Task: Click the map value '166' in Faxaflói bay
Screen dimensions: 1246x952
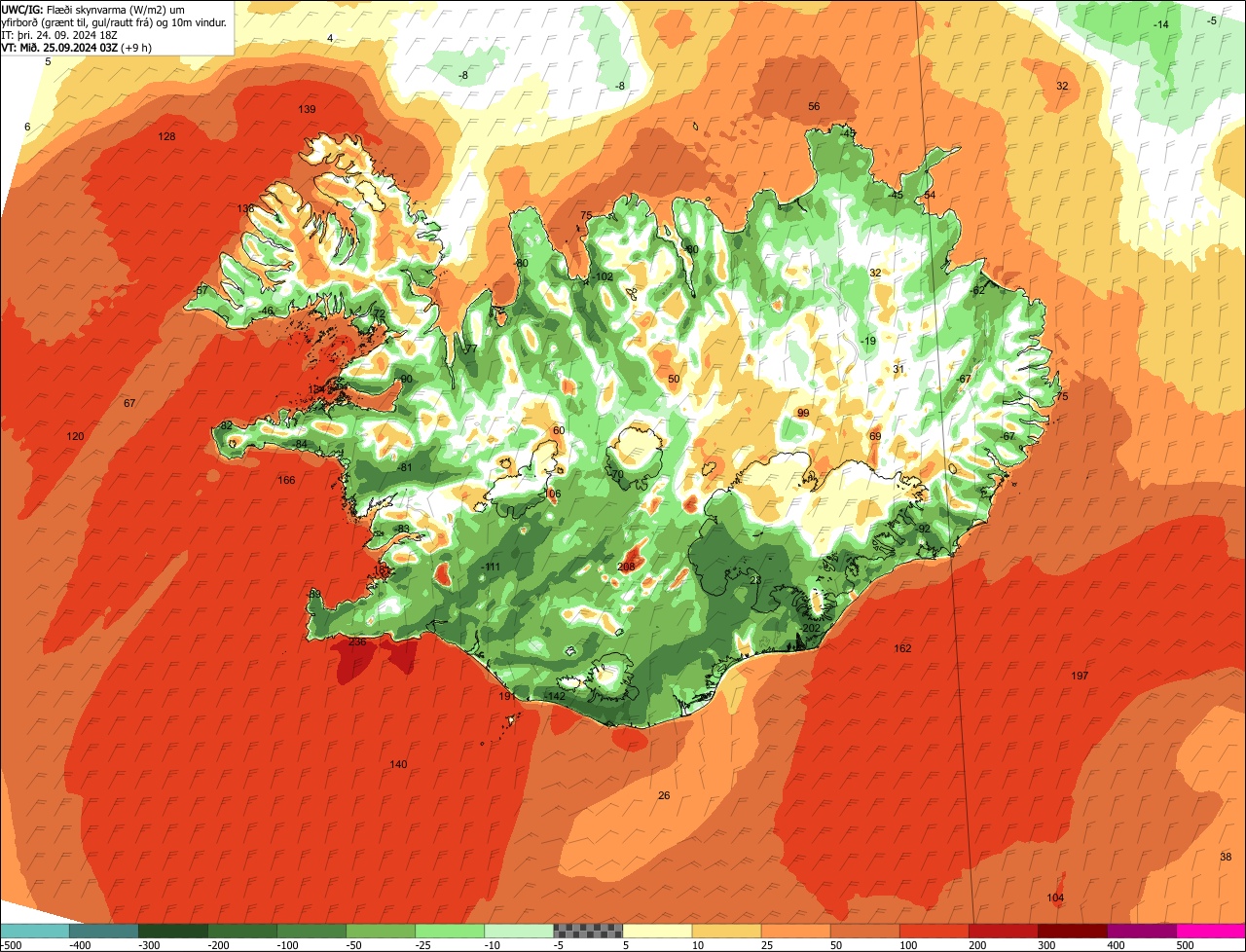Action: point(286,480)
